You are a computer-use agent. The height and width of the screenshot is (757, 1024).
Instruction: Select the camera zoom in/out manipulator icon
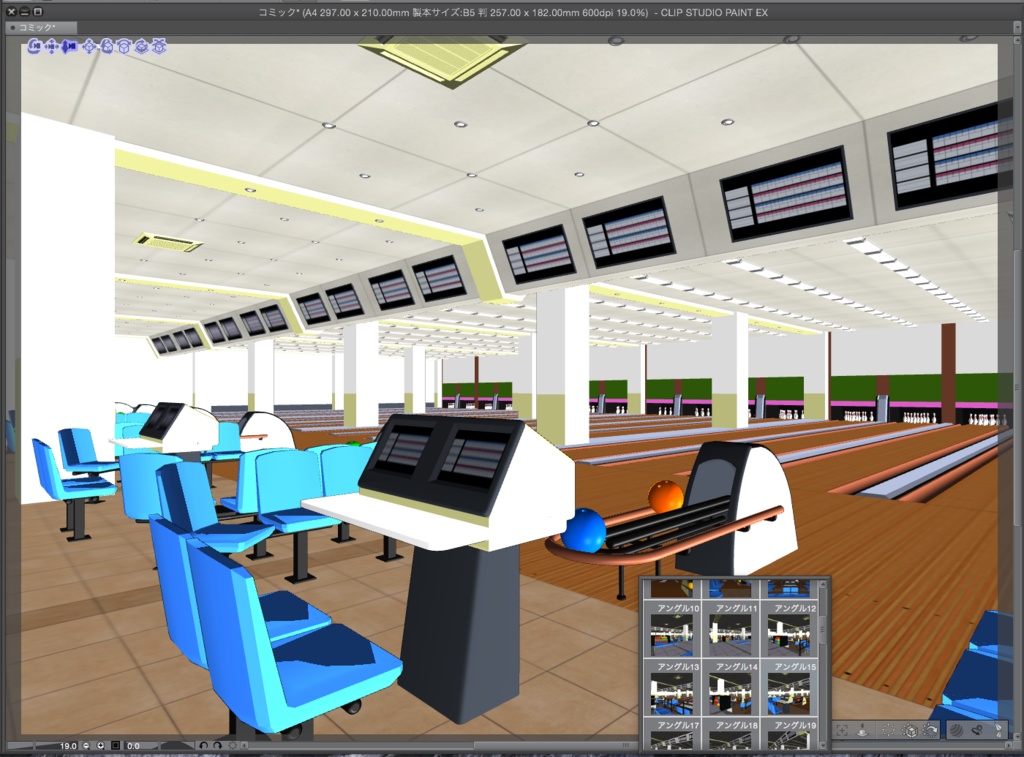click(x=69, y=46)
